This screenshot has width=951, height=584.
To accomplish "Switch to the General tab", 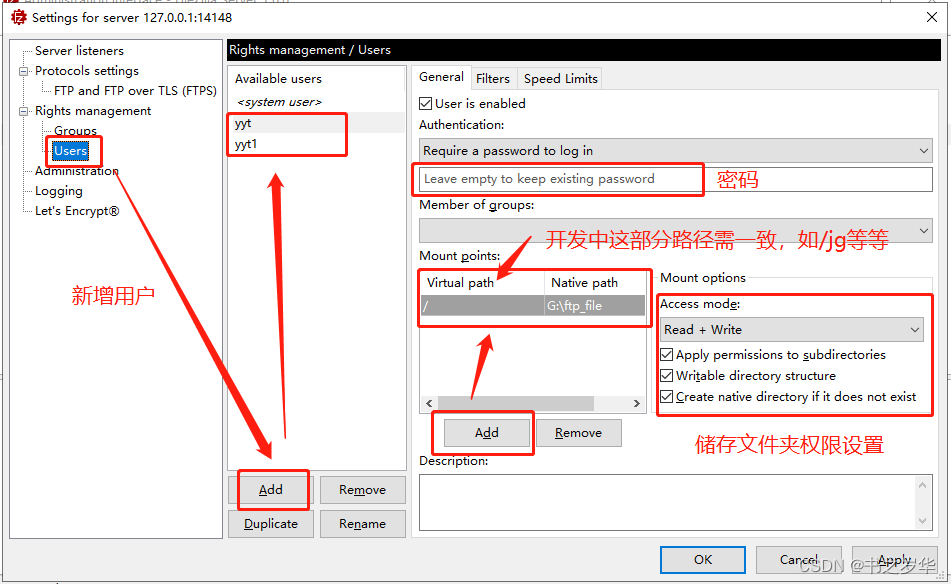I will pos(442,77).
